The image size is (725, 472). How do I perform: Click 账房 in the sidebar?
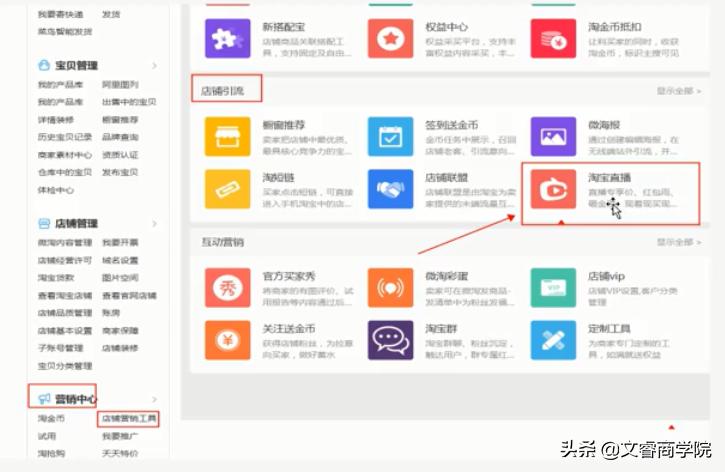(x=111, y=313)
